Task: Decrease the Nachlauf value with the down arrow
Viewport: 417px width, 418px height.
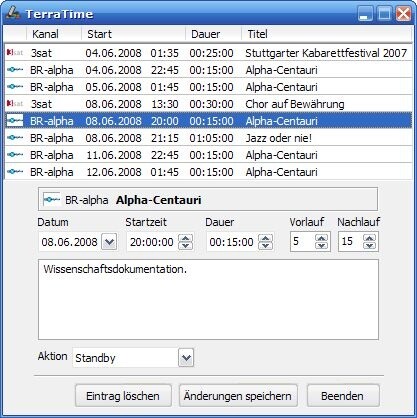Action: 369,246
